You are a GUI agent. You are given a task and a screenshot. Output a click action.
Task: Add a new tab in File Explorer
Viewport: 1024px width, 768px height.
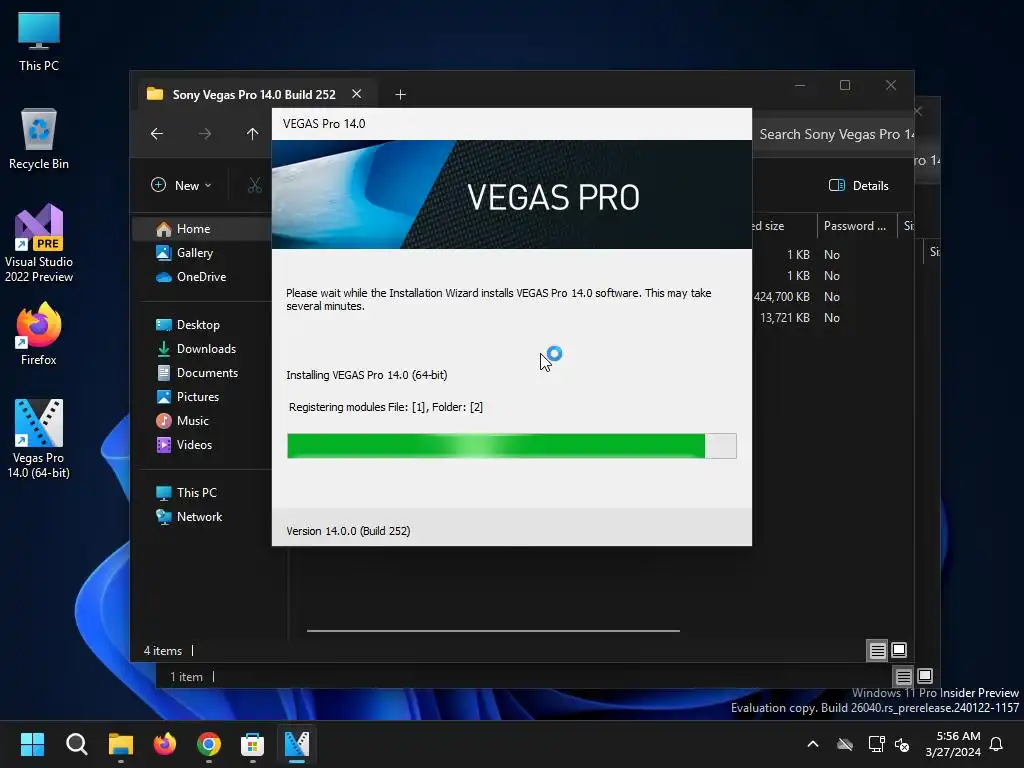coord(400,95)
